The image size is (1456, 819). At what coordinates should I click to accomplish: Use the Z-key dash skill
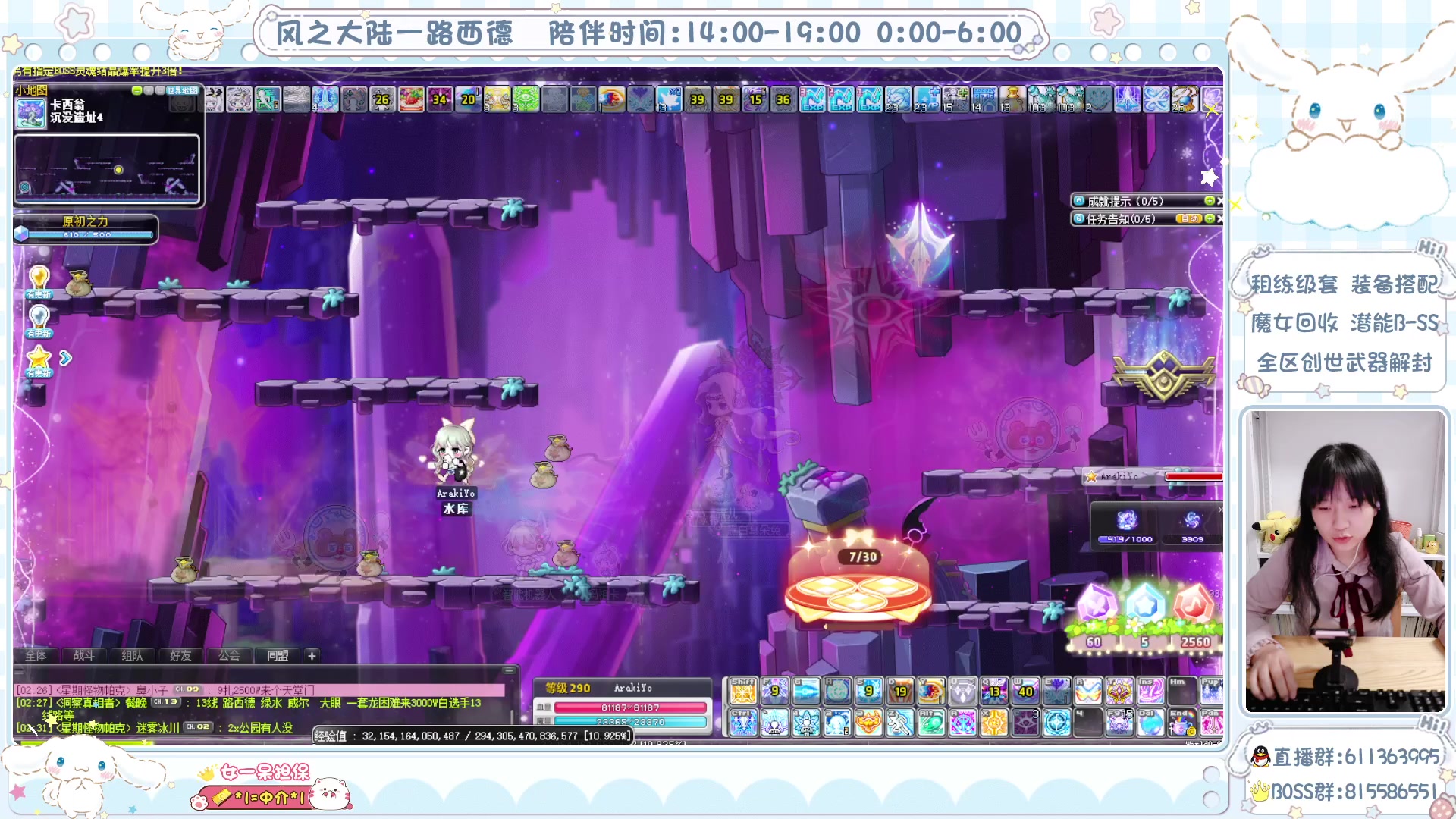coord(900,723)
